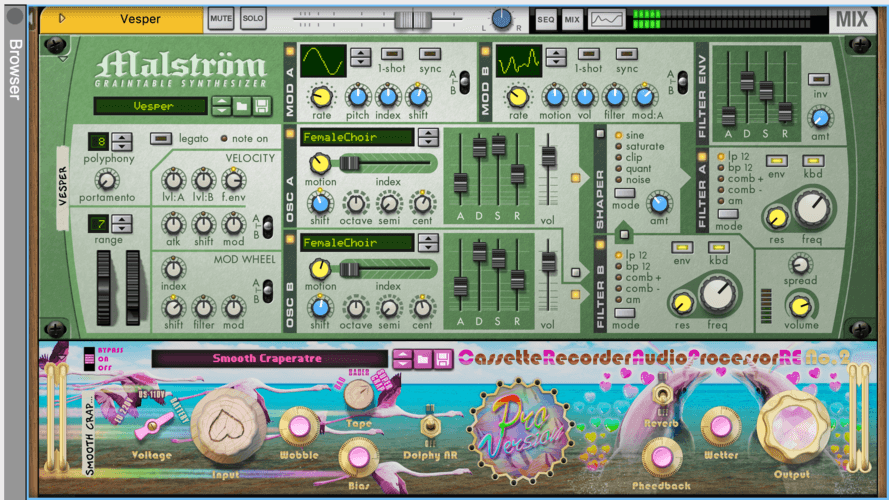Screen dimensions: 889x500
Task: Step through Malström patches with arrows
Action: pos(221,106)
